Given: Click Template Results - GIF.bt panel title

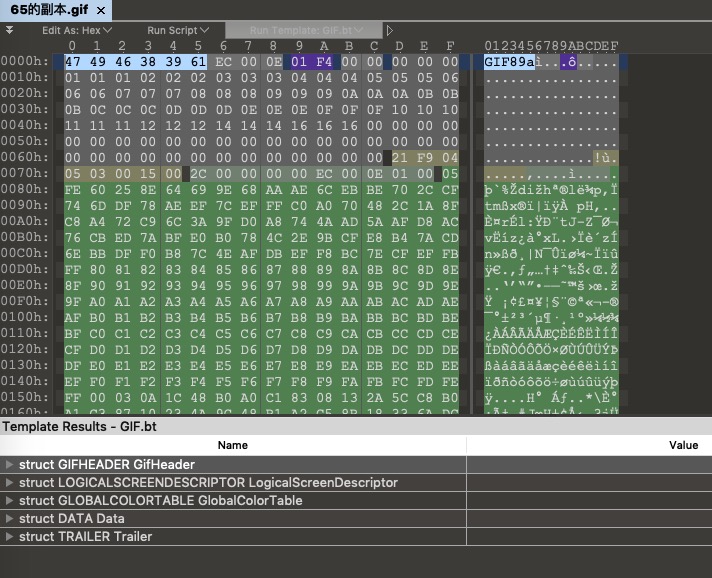Looking at the screenshot, I should (79, 427).
